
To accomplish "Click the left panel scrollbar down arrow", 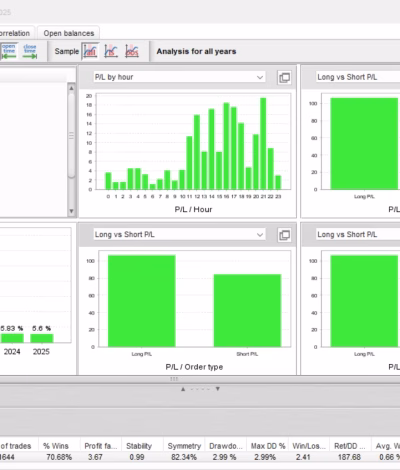I will [71, 211].
